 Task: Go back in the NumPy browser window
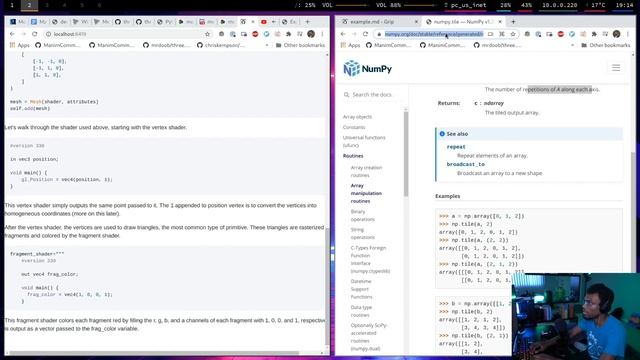tap(343, 34)
